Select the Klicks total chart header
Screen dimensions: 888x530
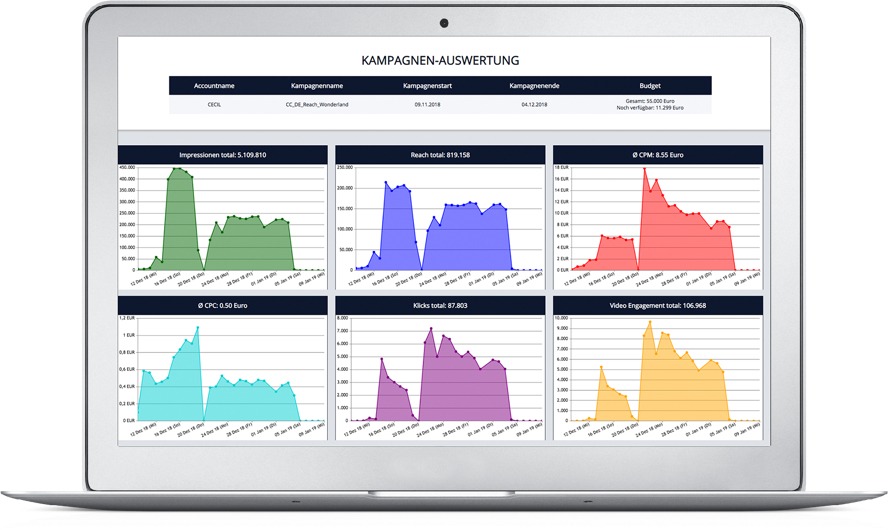[x=440, y=305]
